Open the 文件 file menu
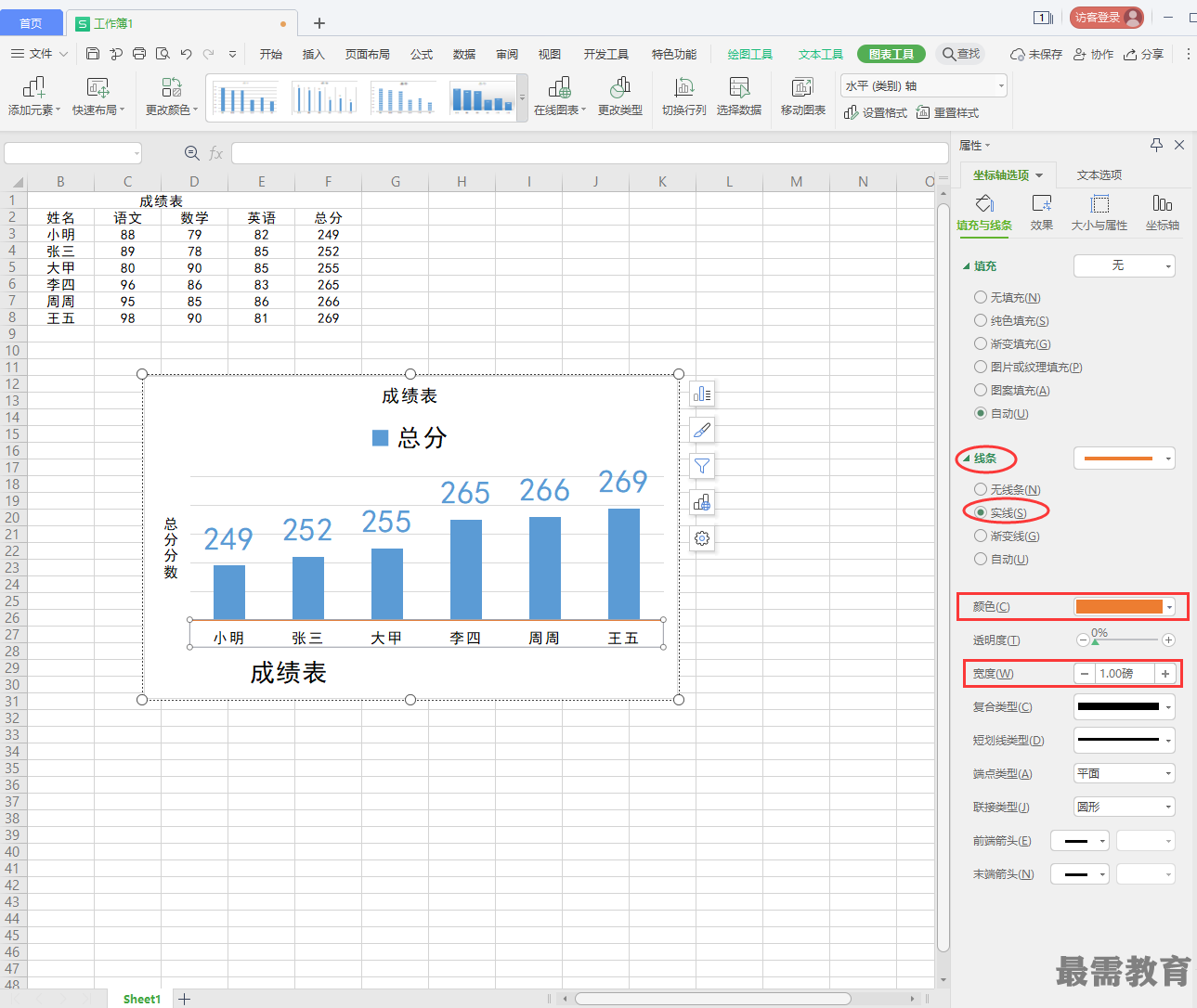Screen dimensions: 1197x1008 [40, 54]
